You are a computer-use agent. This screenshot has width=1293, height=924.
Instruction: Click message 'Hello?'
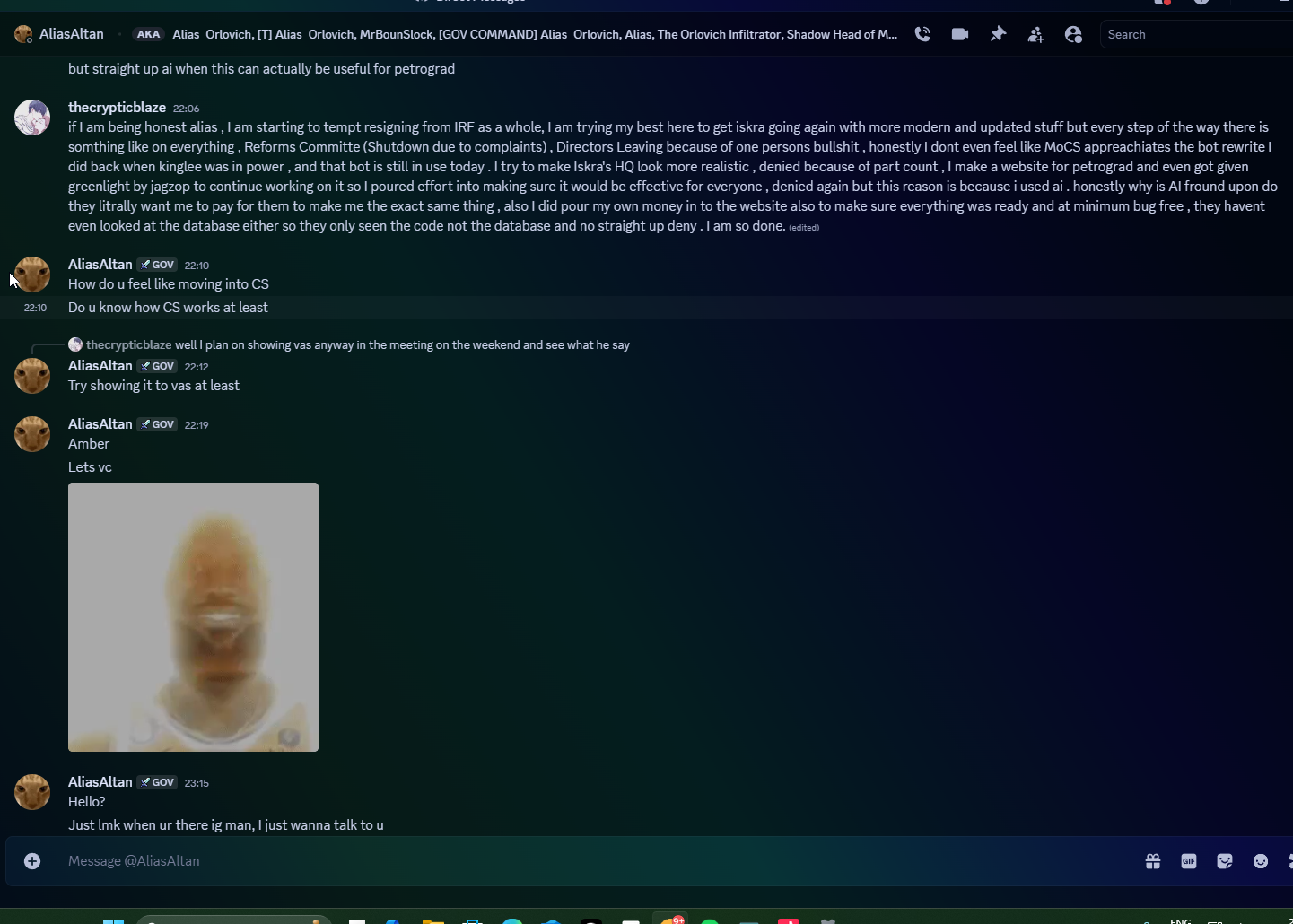[87, 802]
